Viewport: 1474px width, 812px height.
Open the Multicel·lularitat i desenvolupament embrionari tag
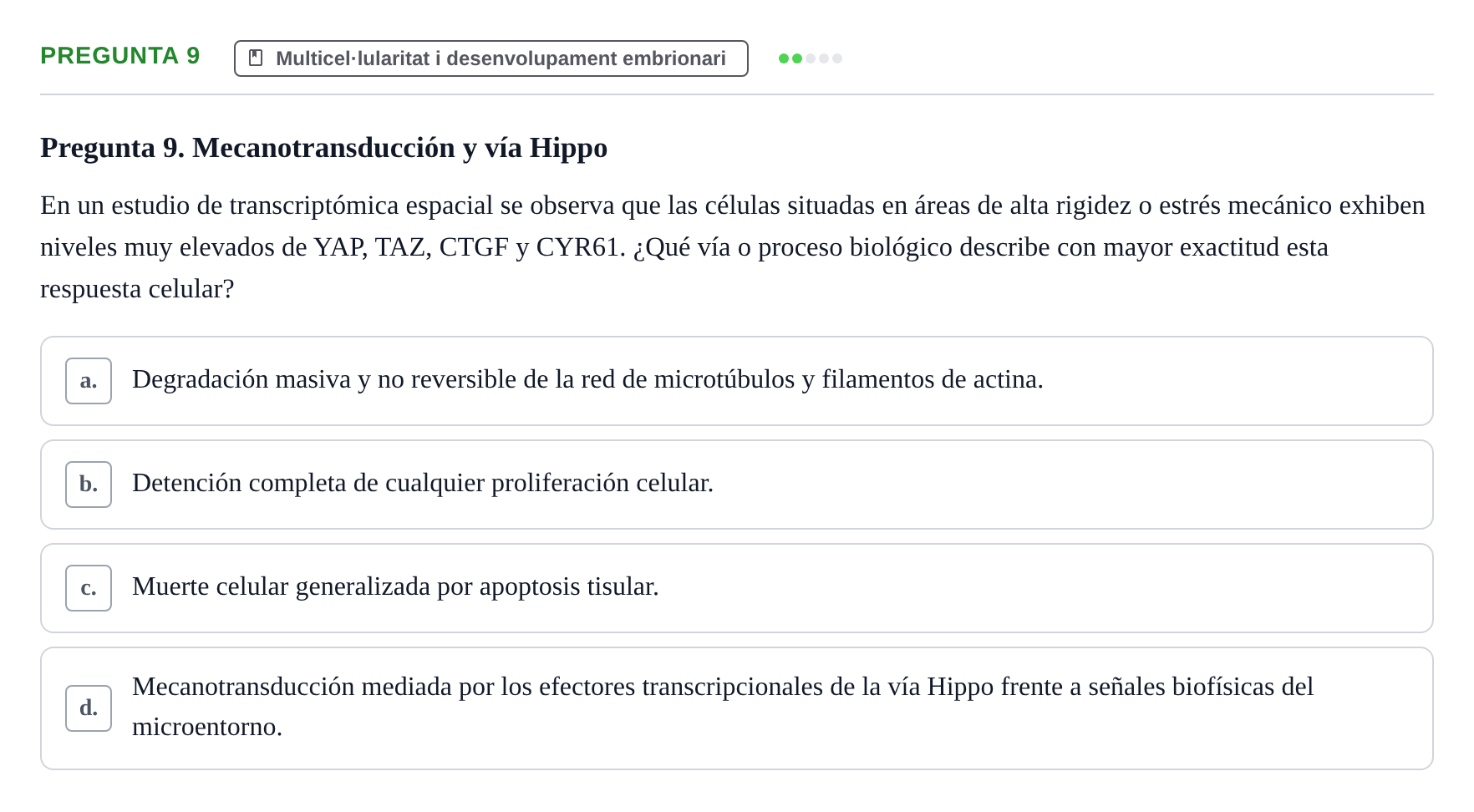[491, 58]
